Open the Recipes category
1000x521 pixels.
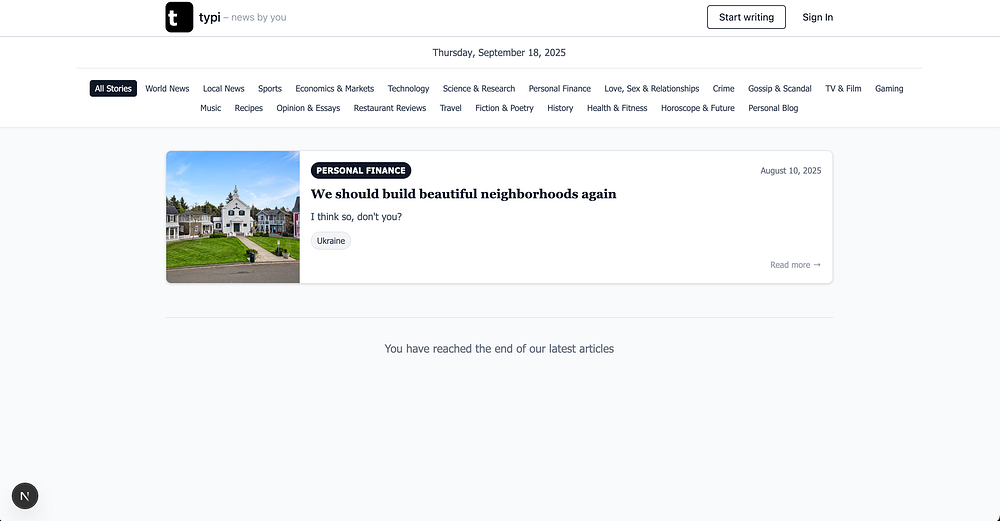[249, 108]
